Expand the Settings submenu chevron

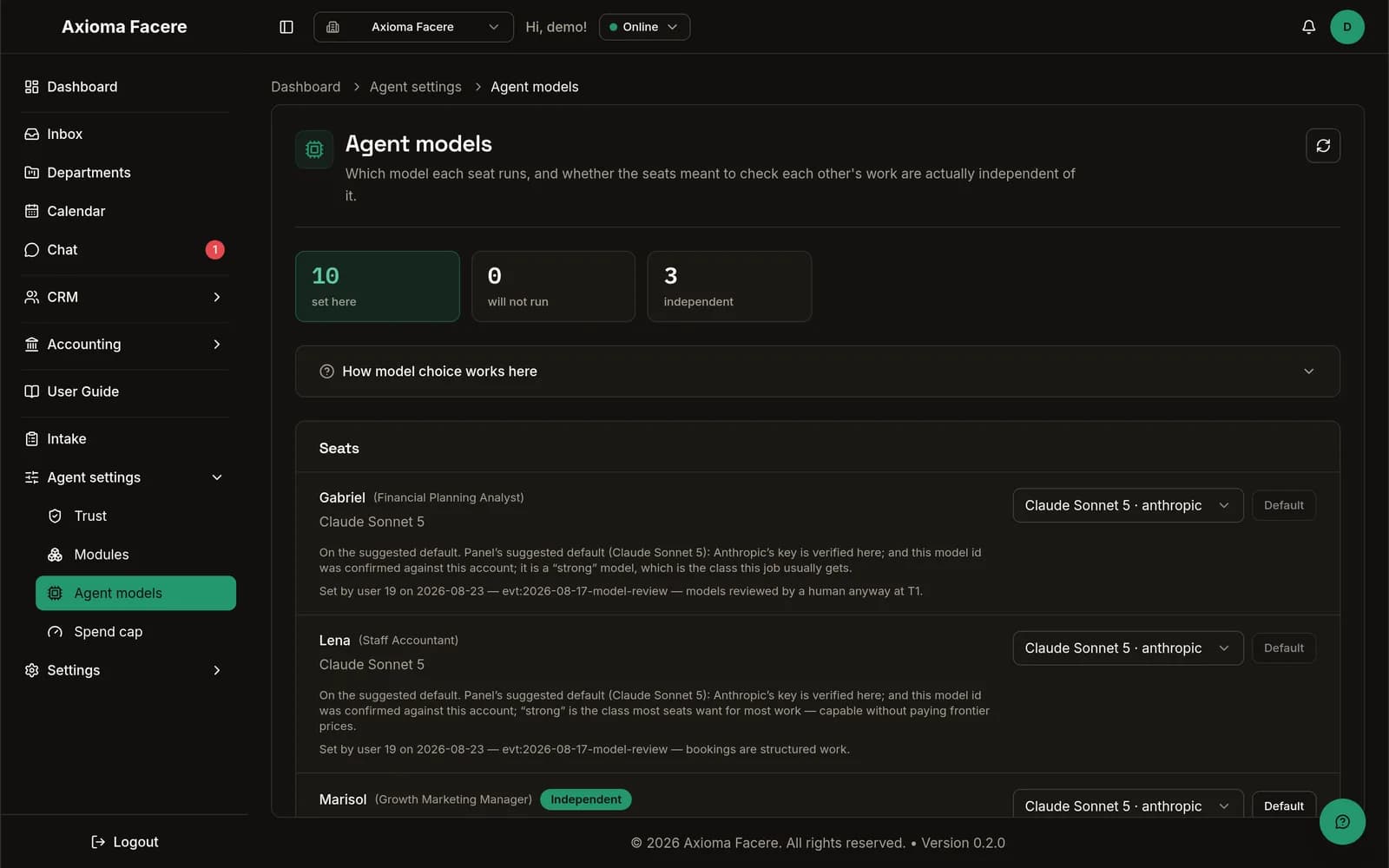pyautogui.click(x=217, y=670)
